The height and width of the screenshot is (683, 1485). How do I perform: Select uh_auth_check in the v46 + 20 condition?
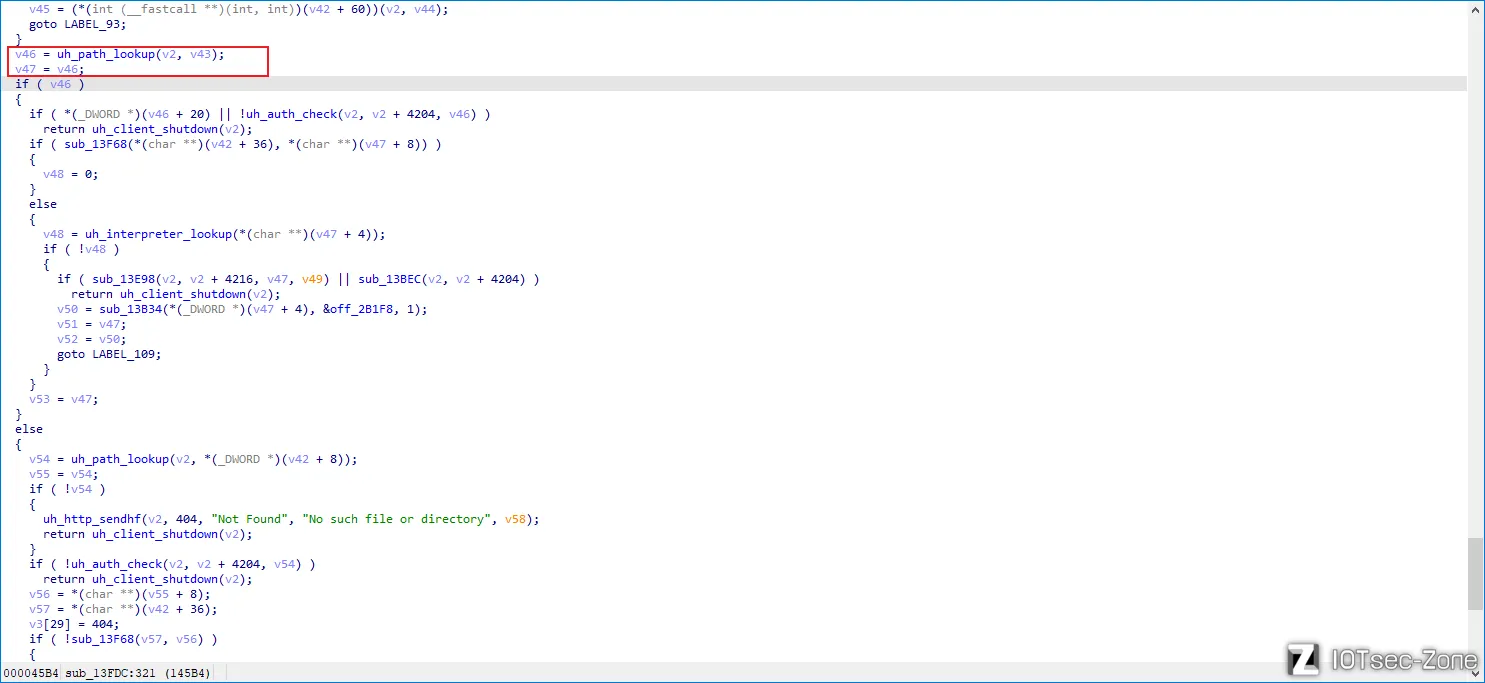coord(292,114)
